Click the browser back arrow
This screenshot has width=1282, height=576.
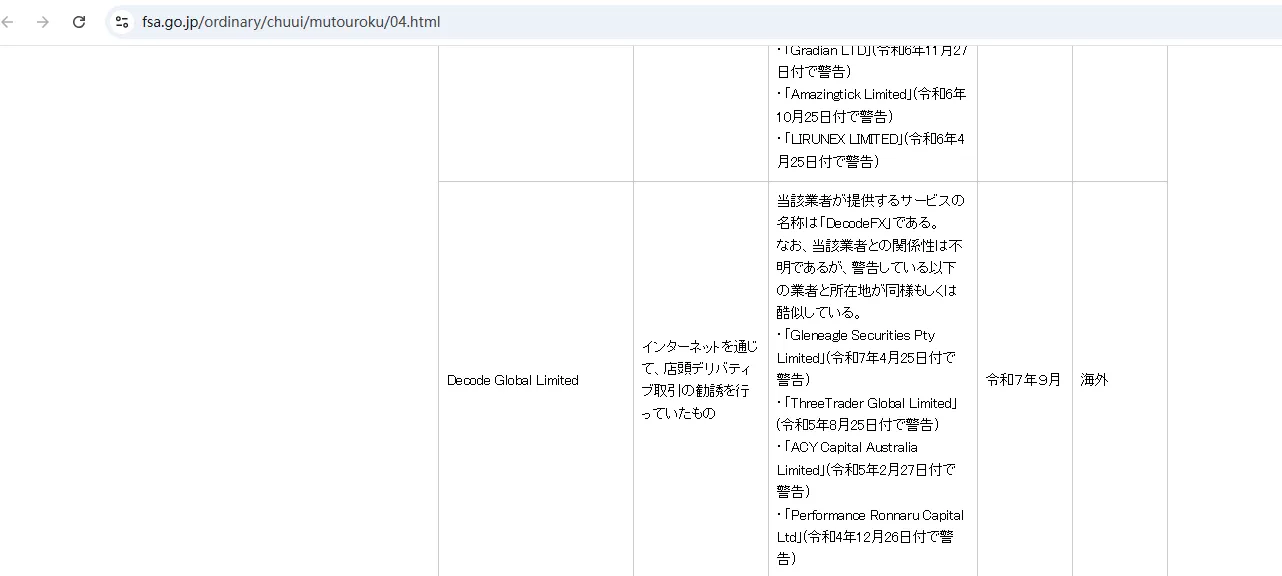coord(8,22)
